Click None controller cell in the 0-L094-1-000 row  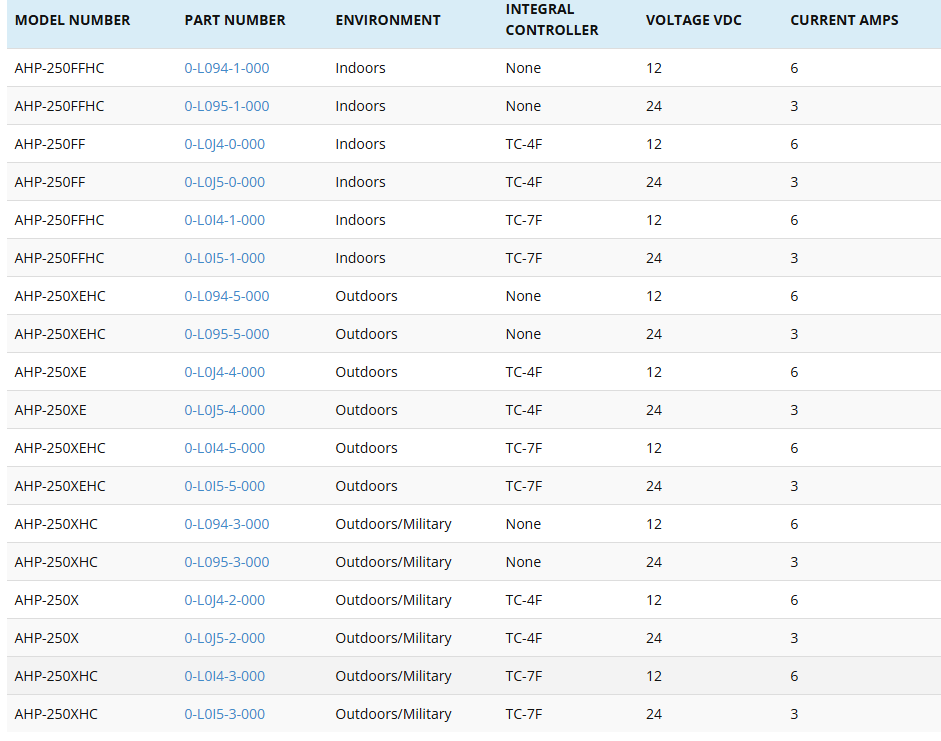coord(523,68)
